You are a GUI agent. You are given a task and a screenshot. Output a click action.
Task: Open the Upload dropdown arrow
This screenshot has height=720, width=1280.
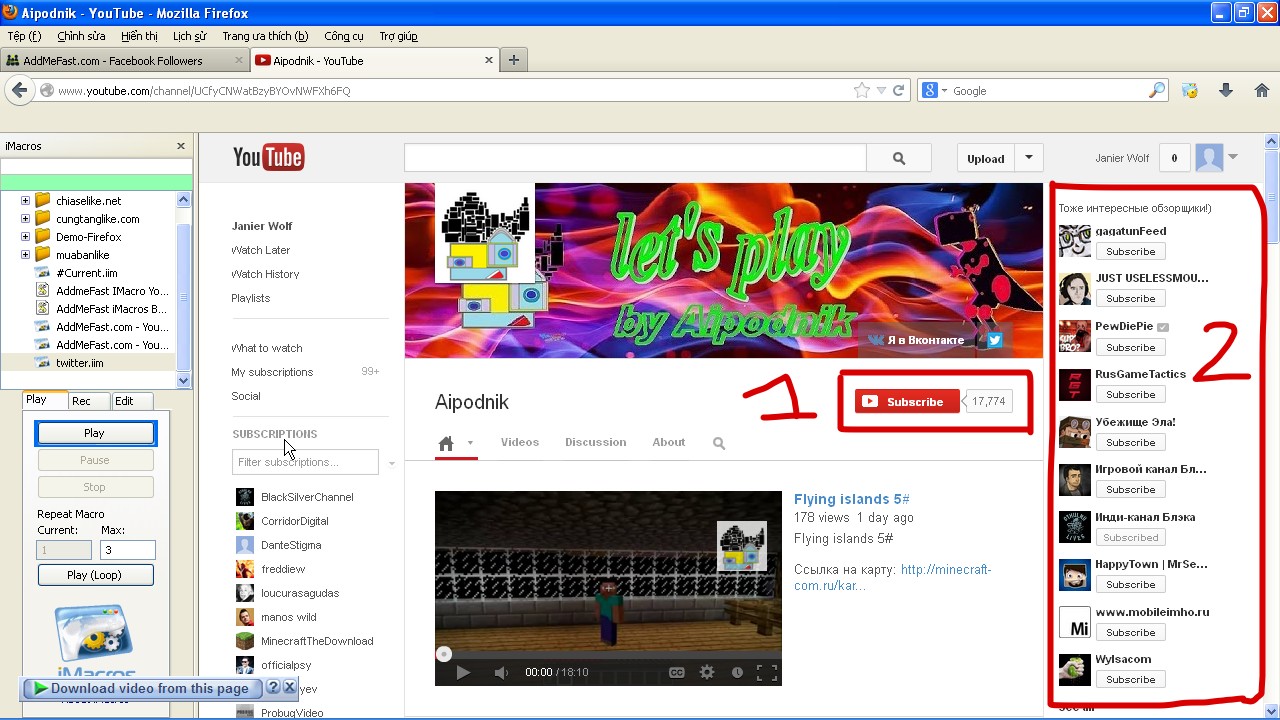1029,158
